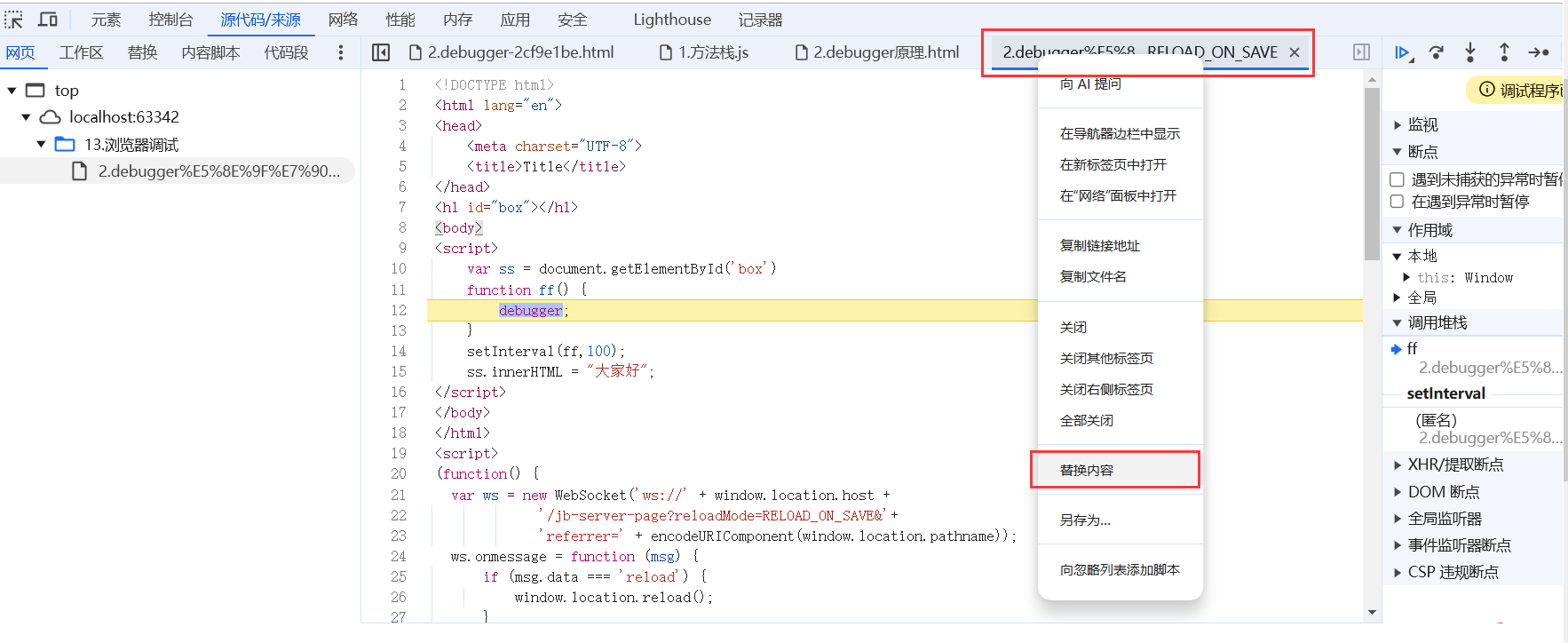Collapse the localhost:63342 tree node

27,117
